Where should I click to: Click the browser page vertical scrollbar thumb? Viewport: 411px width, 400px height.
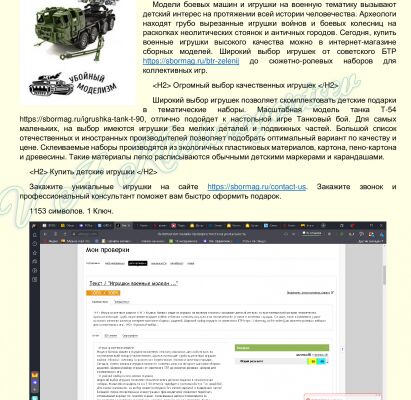[x=384, y=275]
